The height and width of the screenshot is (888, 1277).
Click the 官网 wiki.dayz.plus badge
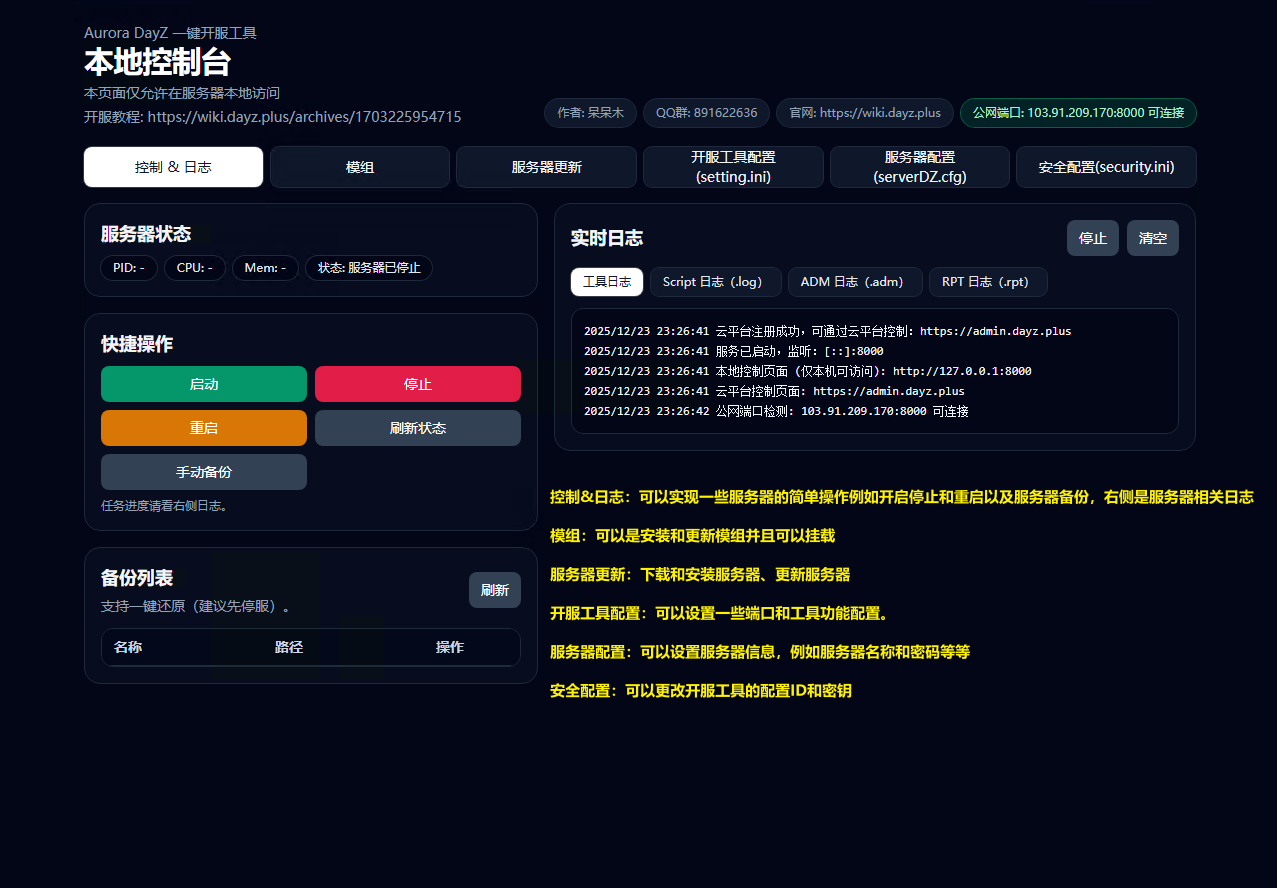coord(865,113)
